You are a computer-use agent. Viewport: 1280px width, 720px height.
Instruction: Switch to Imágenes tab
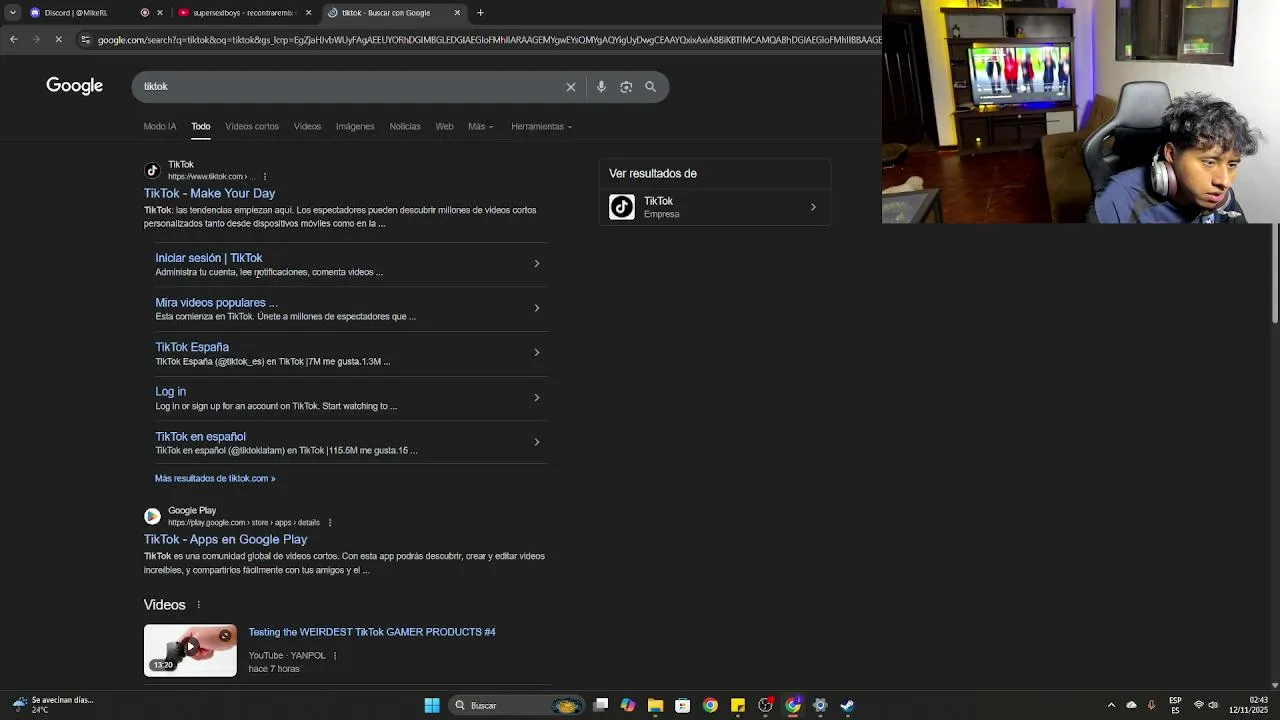click(355, 127)
